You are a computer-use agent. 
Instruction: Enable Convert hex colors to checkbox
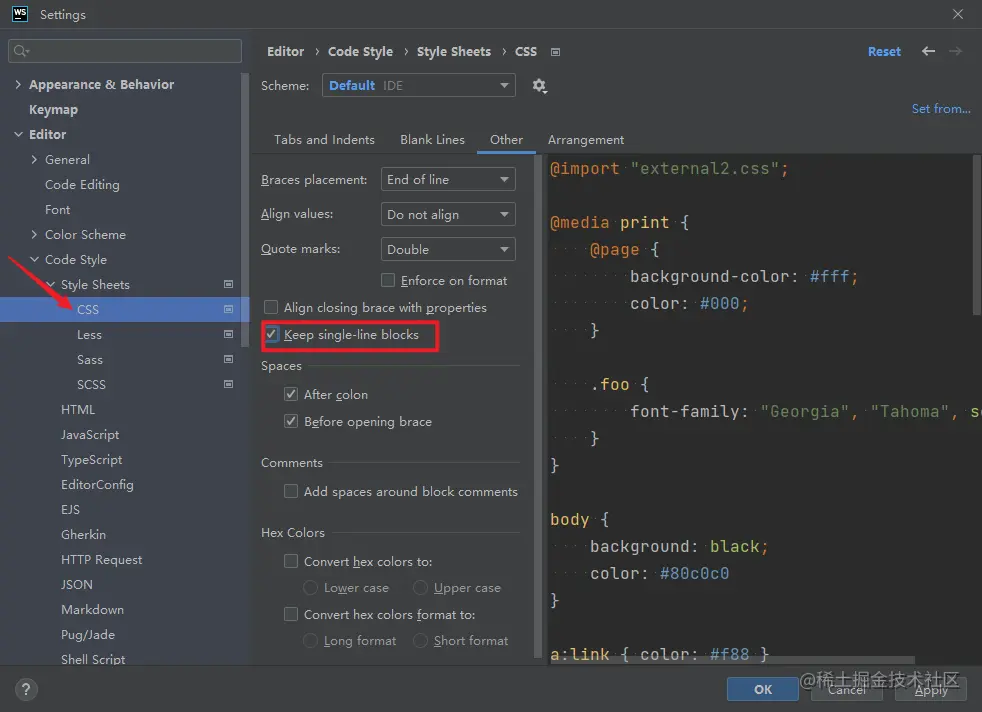pyautogui.click(x=291, y=561)
